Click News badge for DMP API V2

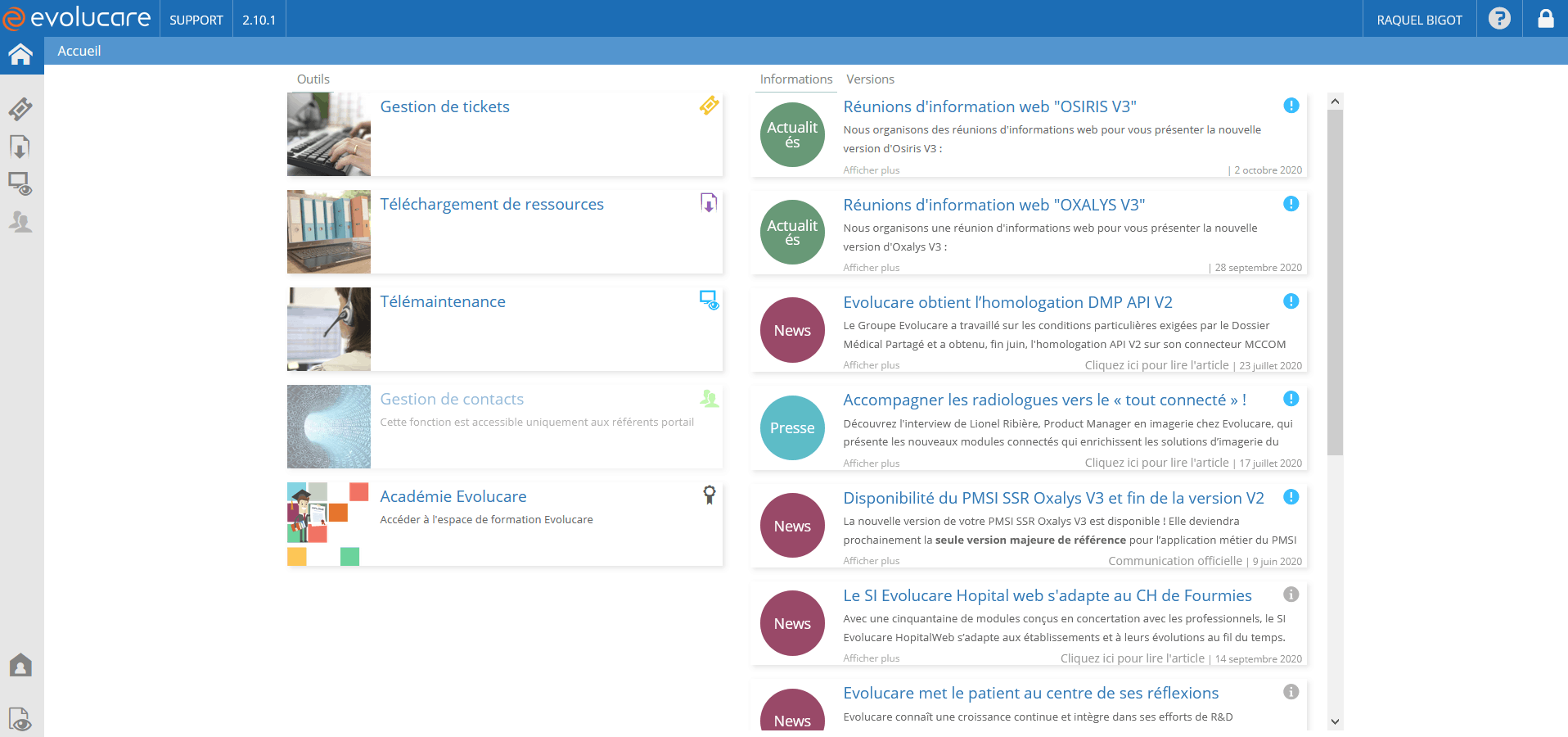(x=792, y=330)
